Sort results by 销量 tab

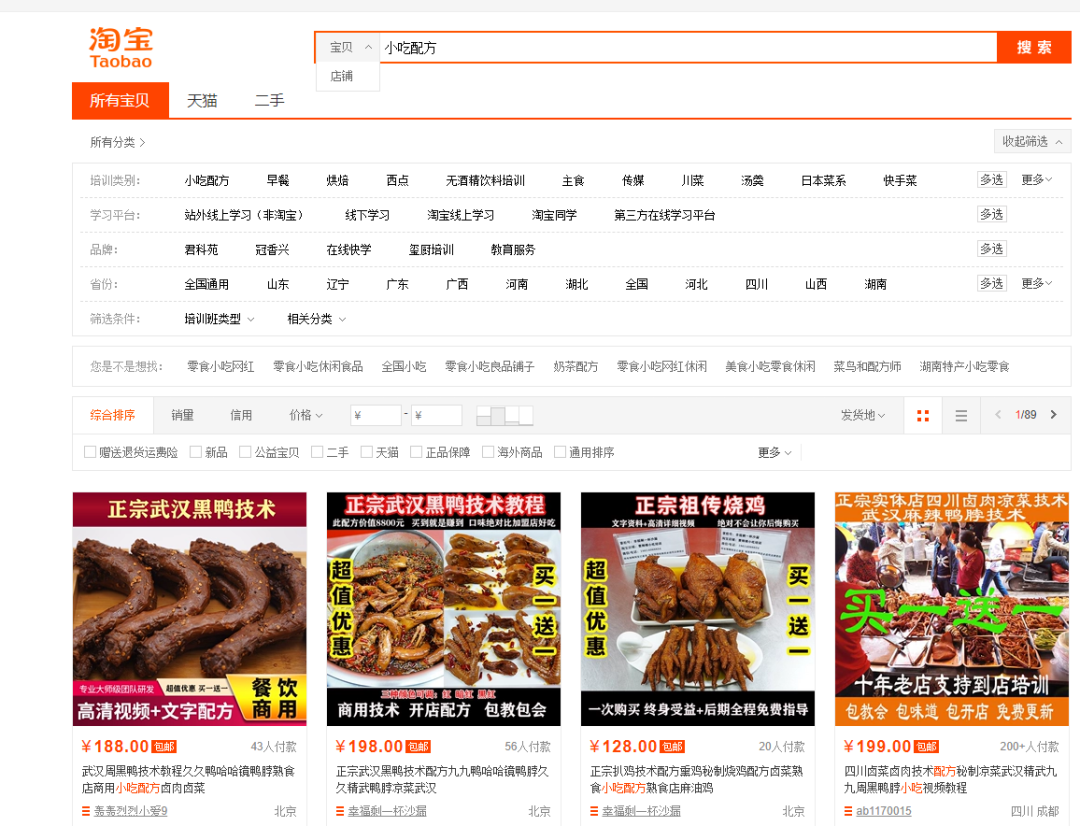[182, 415]
